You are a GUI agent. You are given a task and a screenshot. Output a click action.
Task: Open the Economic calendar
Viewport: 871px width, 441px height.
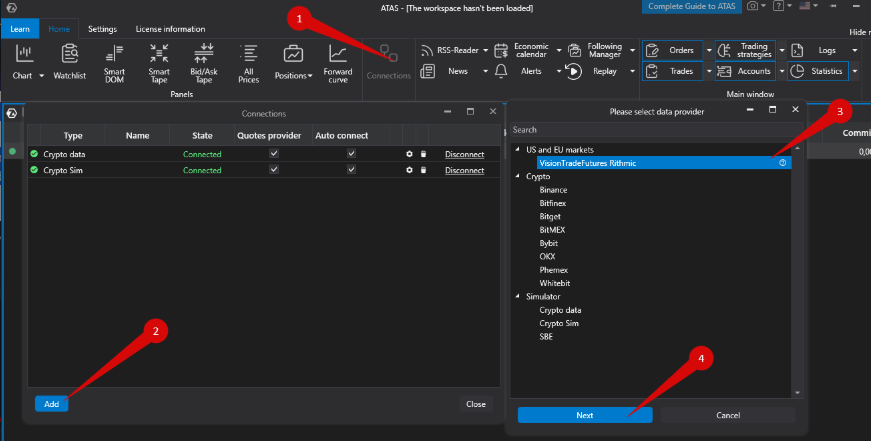coord(523,51)
